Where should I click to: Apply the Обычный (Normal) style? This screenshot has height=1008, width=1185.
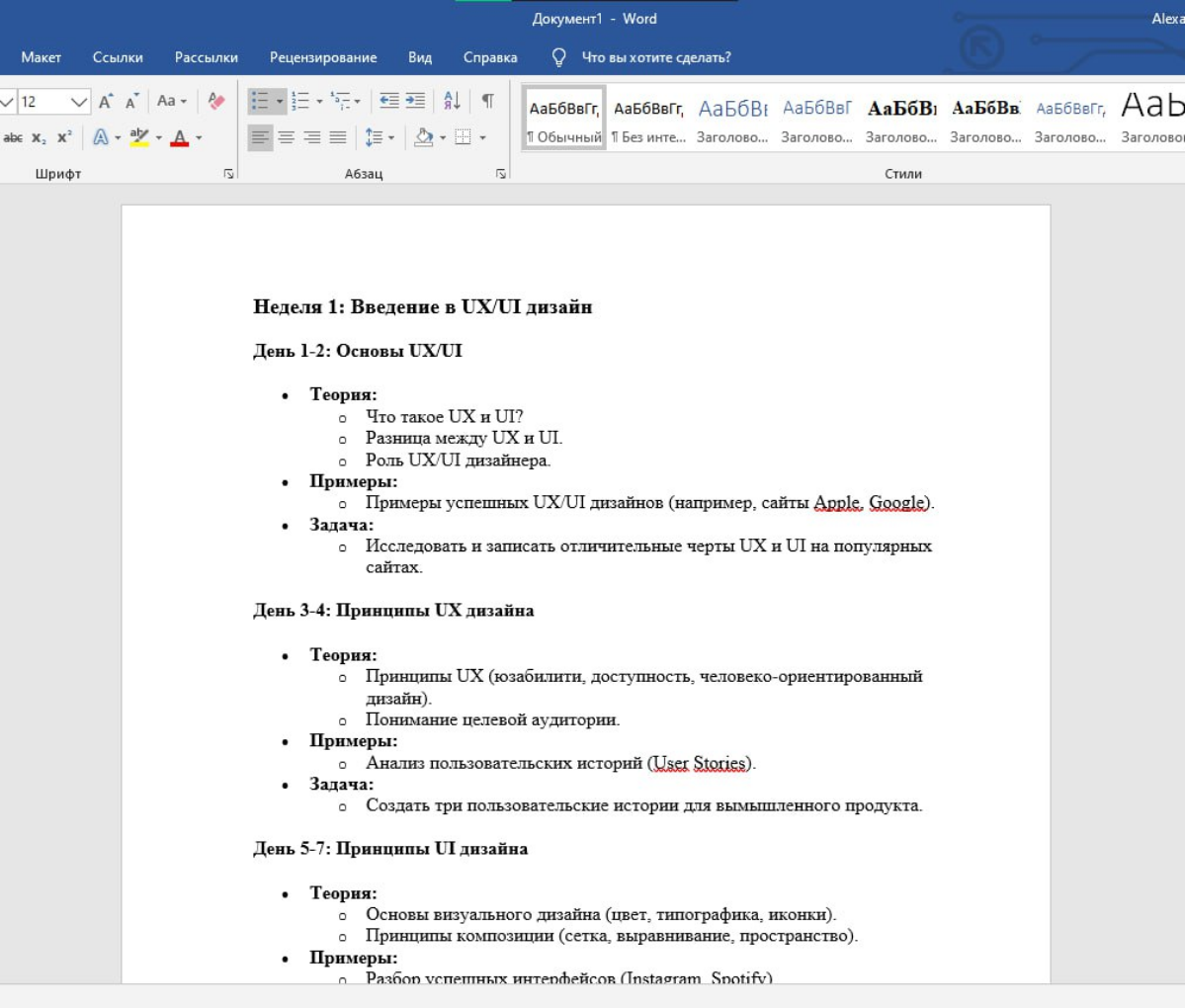pyautogui.click(x=563, y=118)
